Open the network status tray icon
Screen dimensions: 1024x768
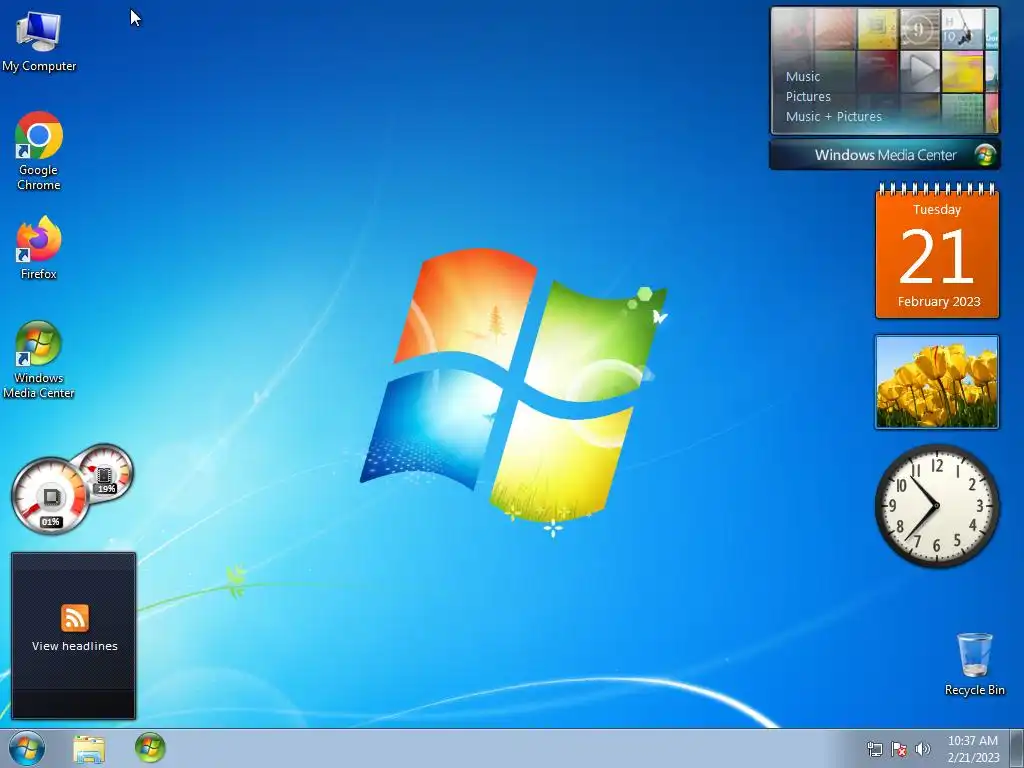[x=874, y=749]
